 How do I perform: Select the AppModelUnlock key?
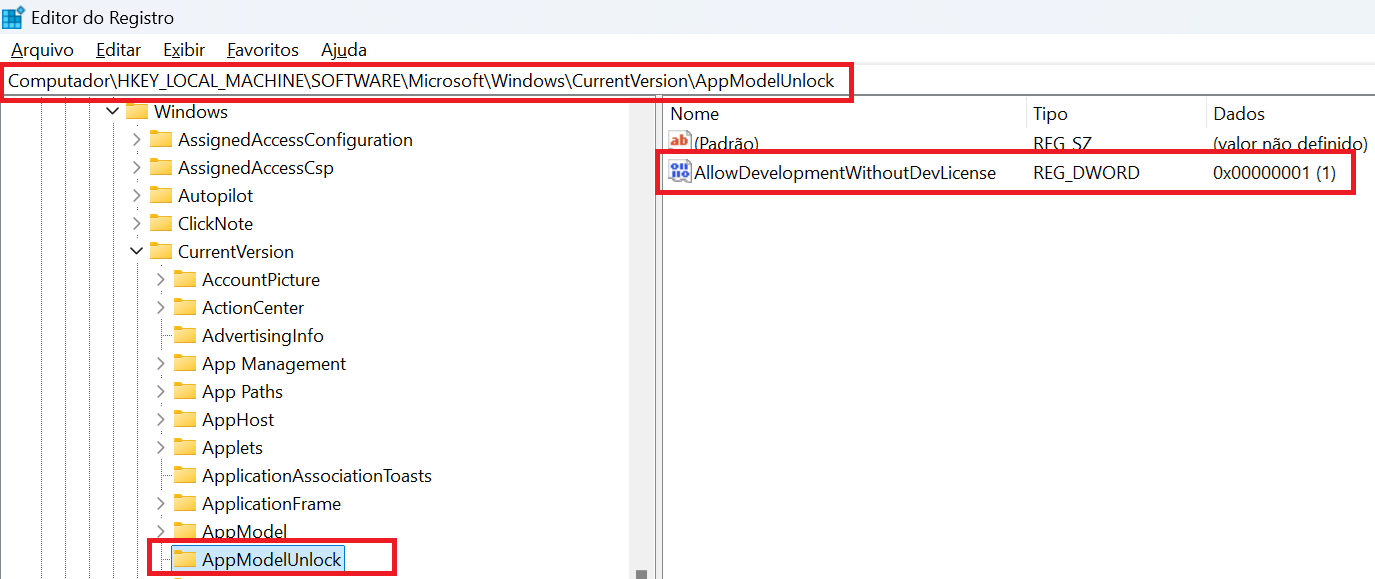click(x=272, y=560)
